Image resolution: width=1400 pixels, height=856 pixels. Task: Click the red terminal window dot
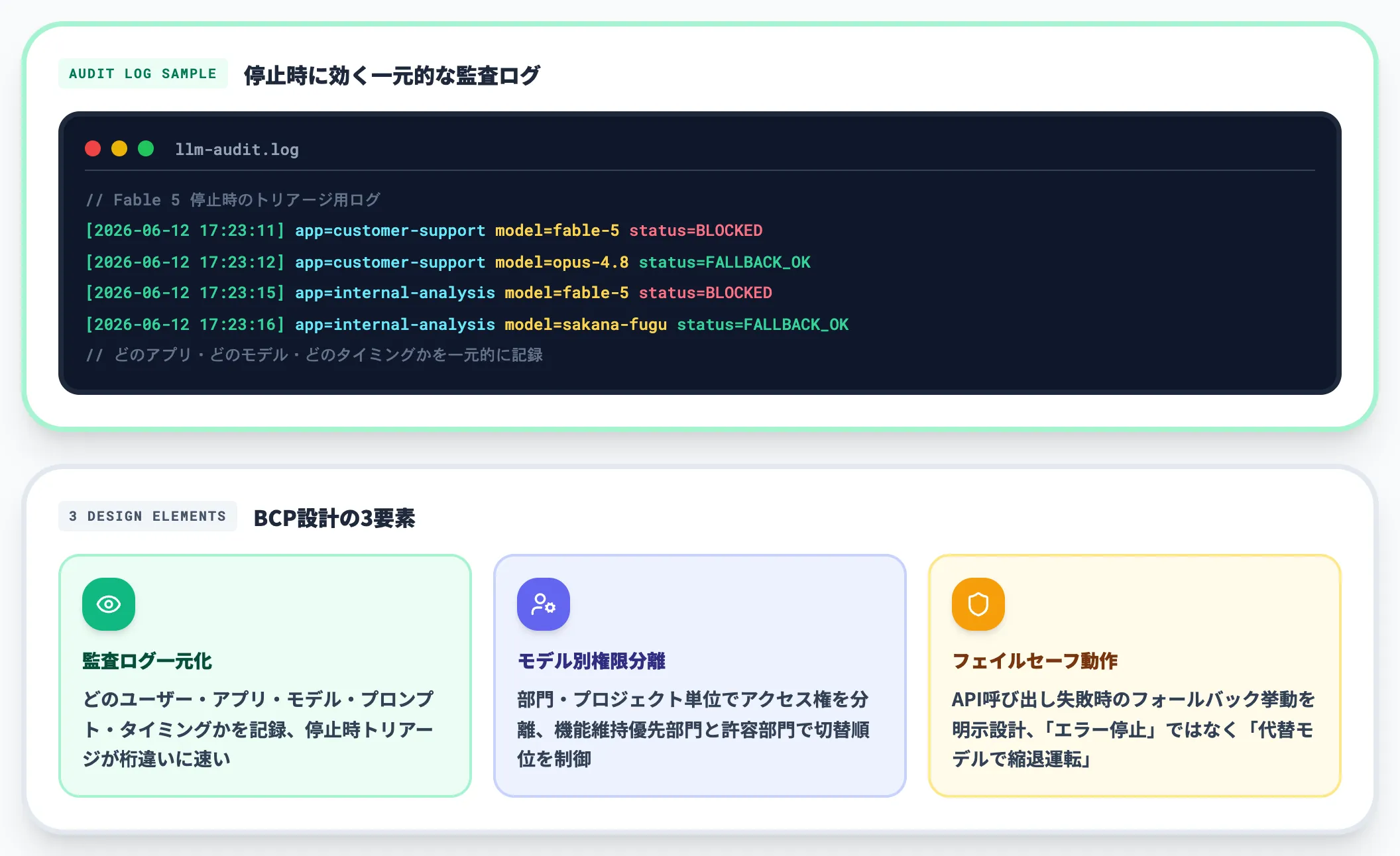point(93,148)
